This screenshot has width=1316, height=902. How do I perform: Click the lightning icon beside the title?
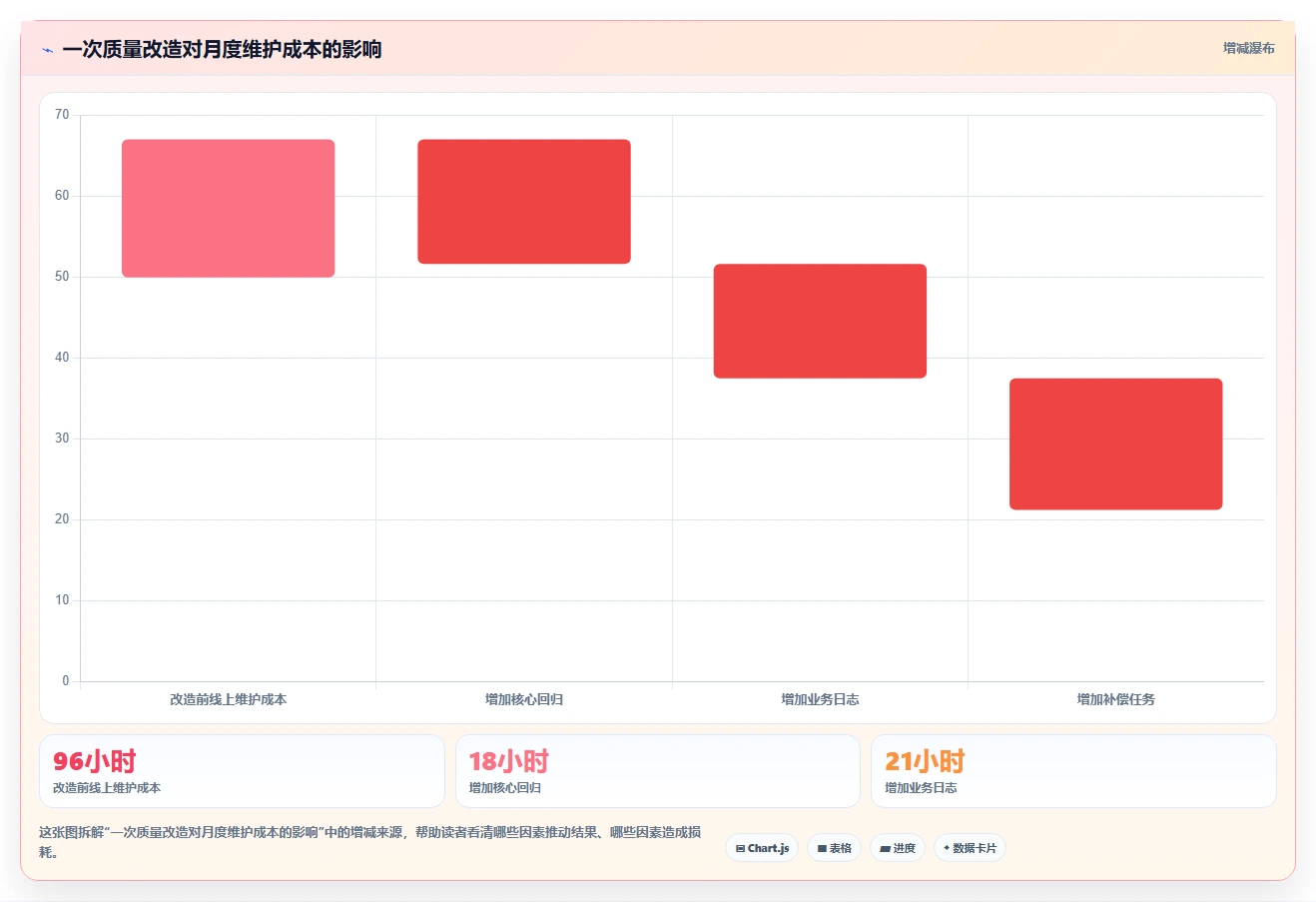click(47, 50)
